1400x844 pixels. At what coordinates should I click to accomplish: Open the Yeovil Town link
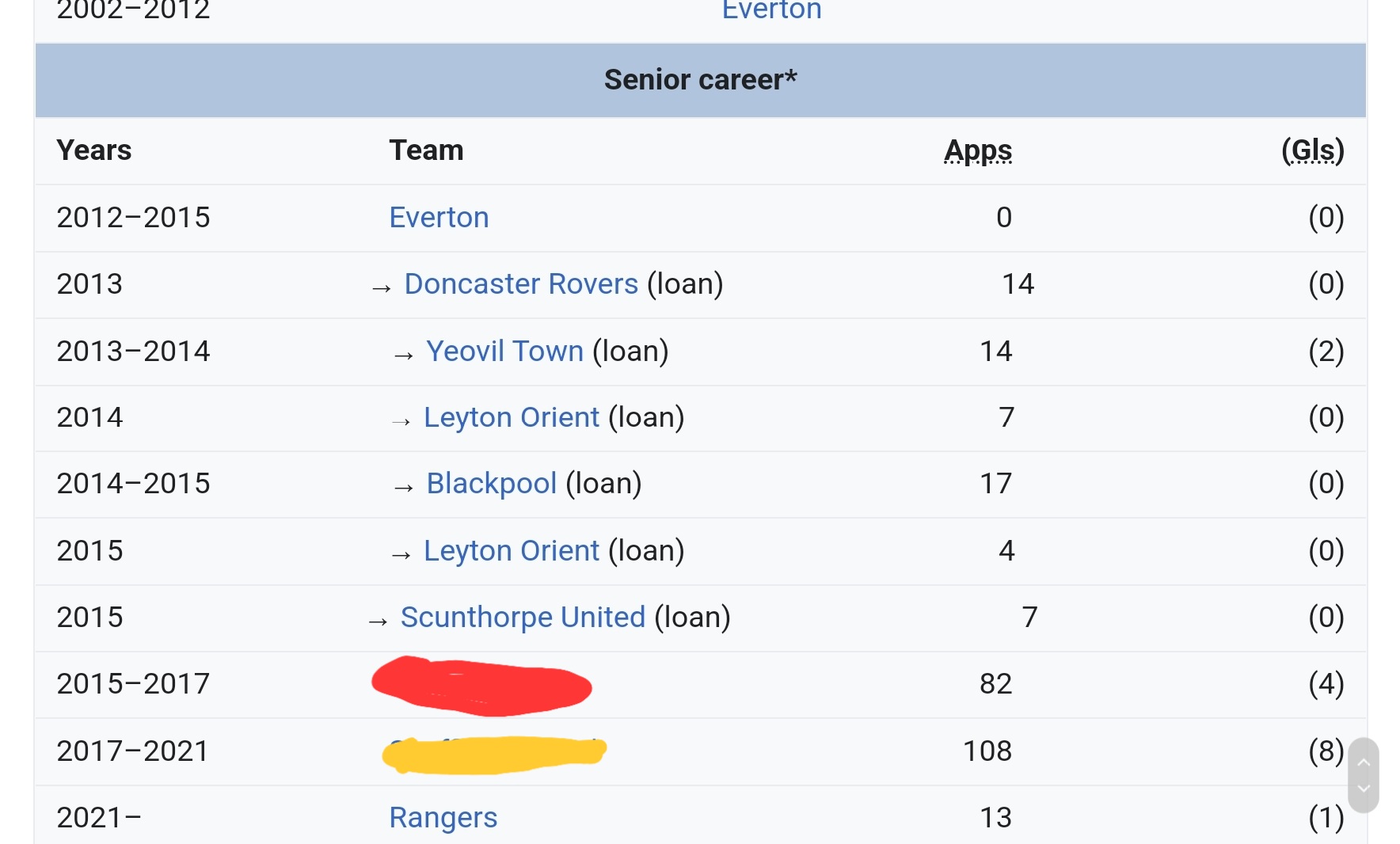(x=504, y=351)
